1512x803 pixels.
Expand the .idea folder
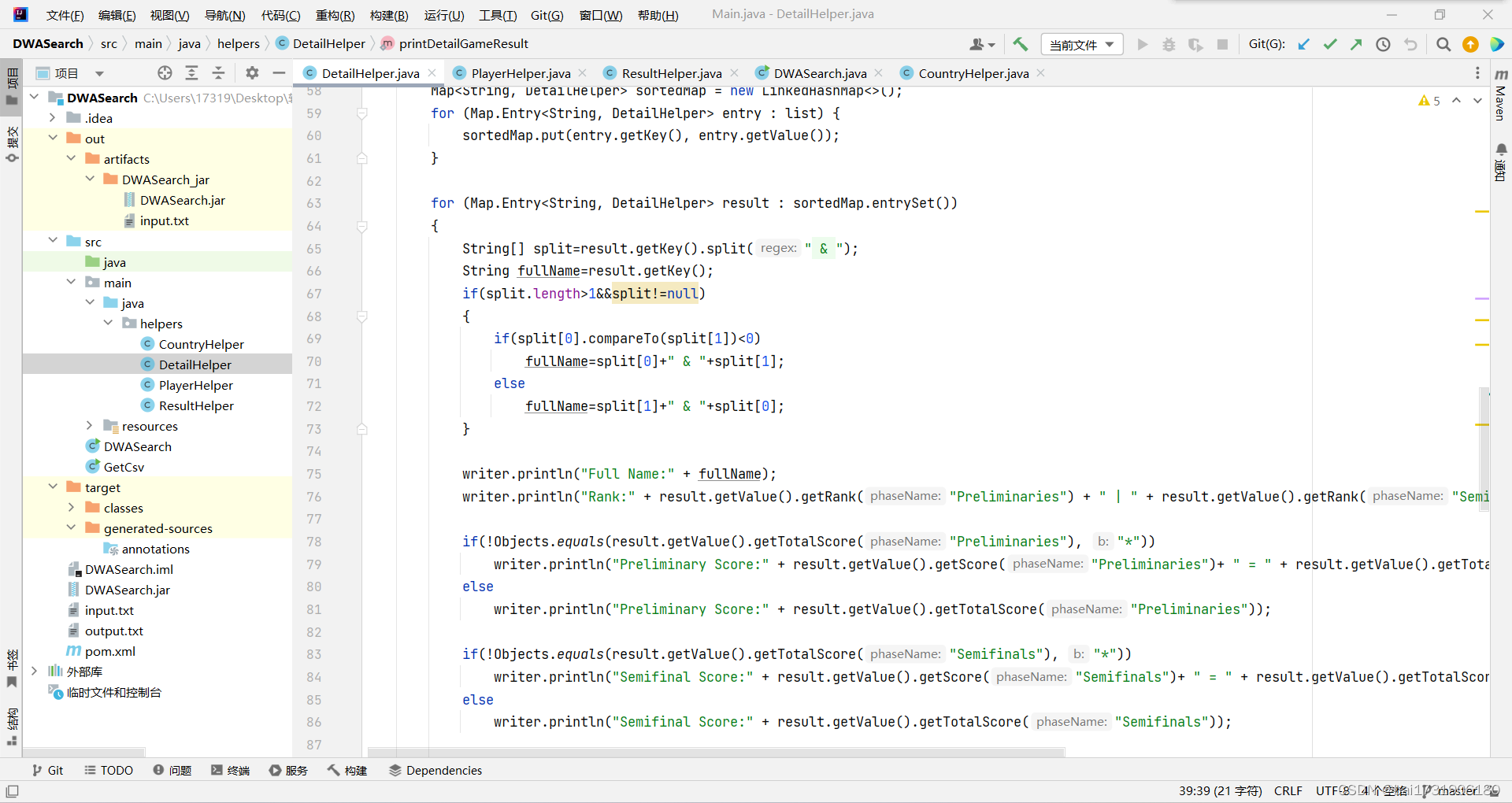pyautogui.click(x=53, y=117)
